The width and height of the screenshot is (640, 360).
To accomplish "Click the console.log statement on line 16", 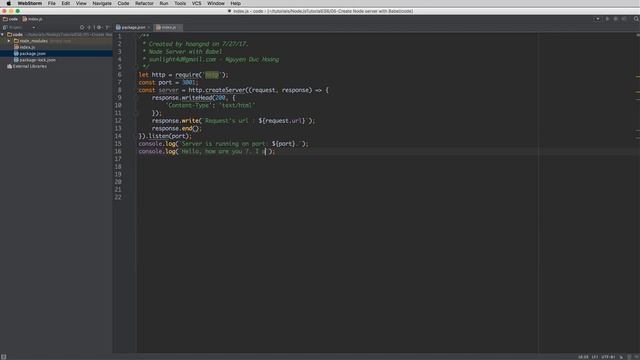I will tap(207, 151).
